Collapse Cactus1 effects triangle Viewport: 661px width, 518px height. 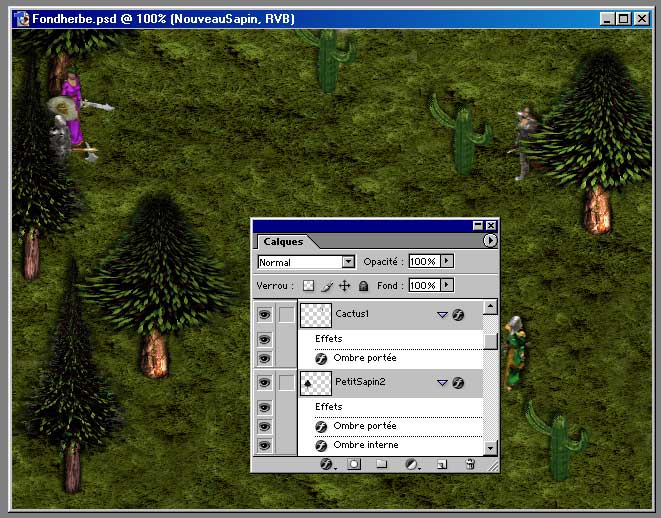pyautogui.click(x=442, y=315)
